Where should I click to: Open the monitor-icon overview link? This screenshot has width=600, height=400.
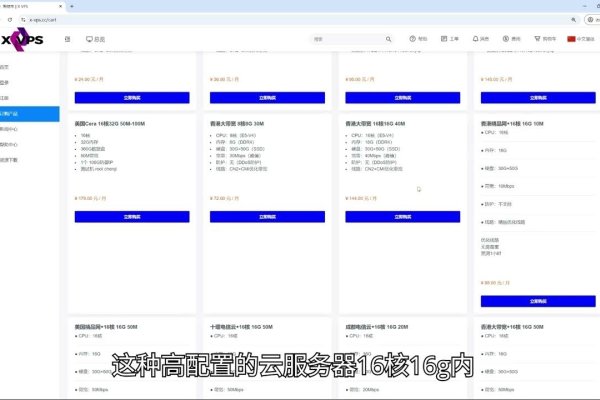click(x=95, y=39)
